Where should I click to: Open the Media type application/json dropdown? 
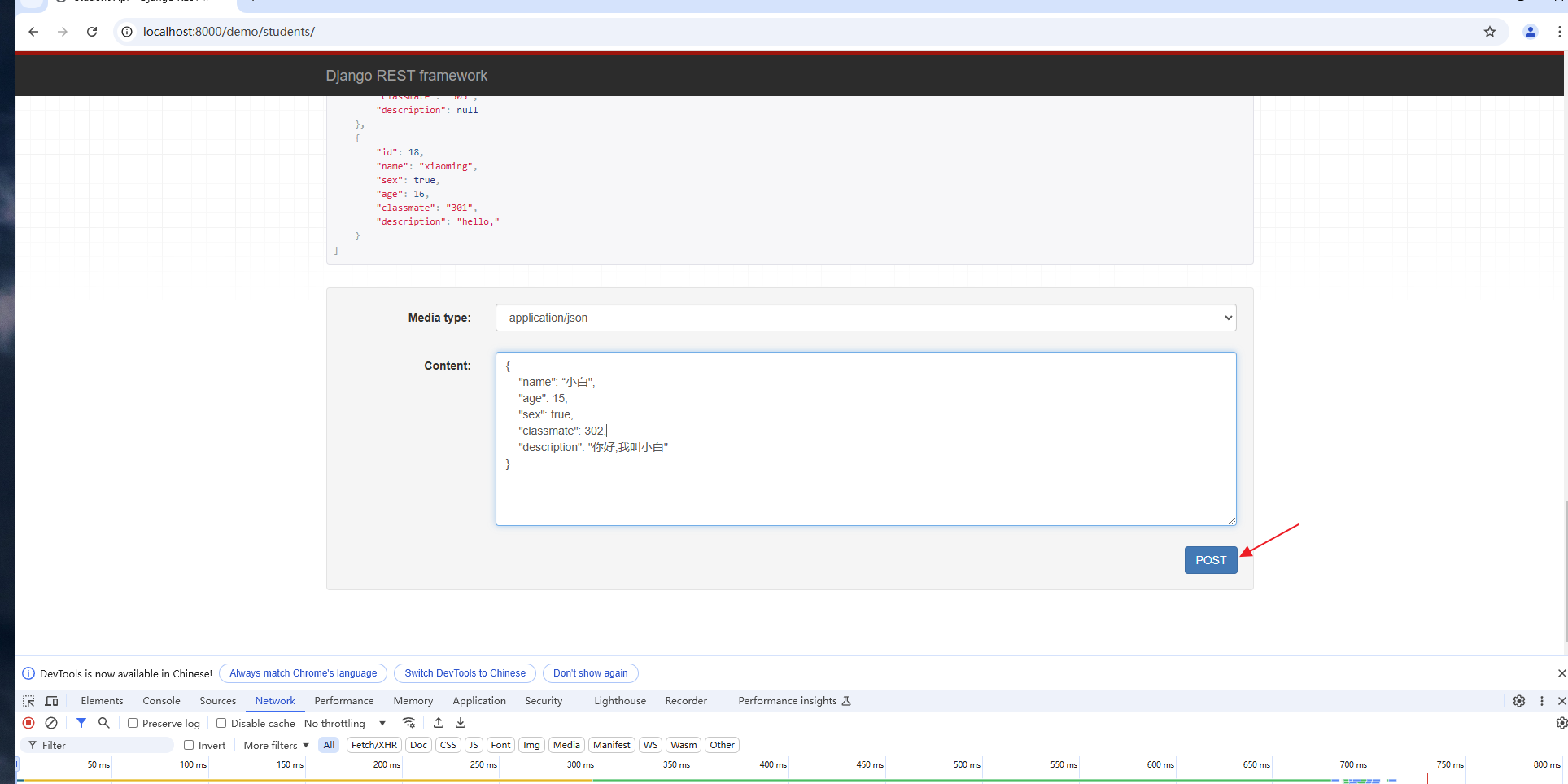pos(866,318)
